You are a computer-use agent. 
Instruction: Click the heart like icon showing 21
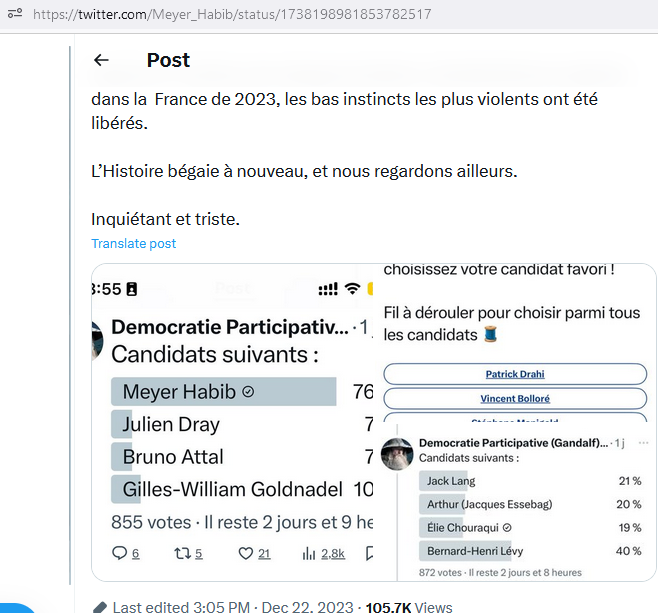pos(245,553)
